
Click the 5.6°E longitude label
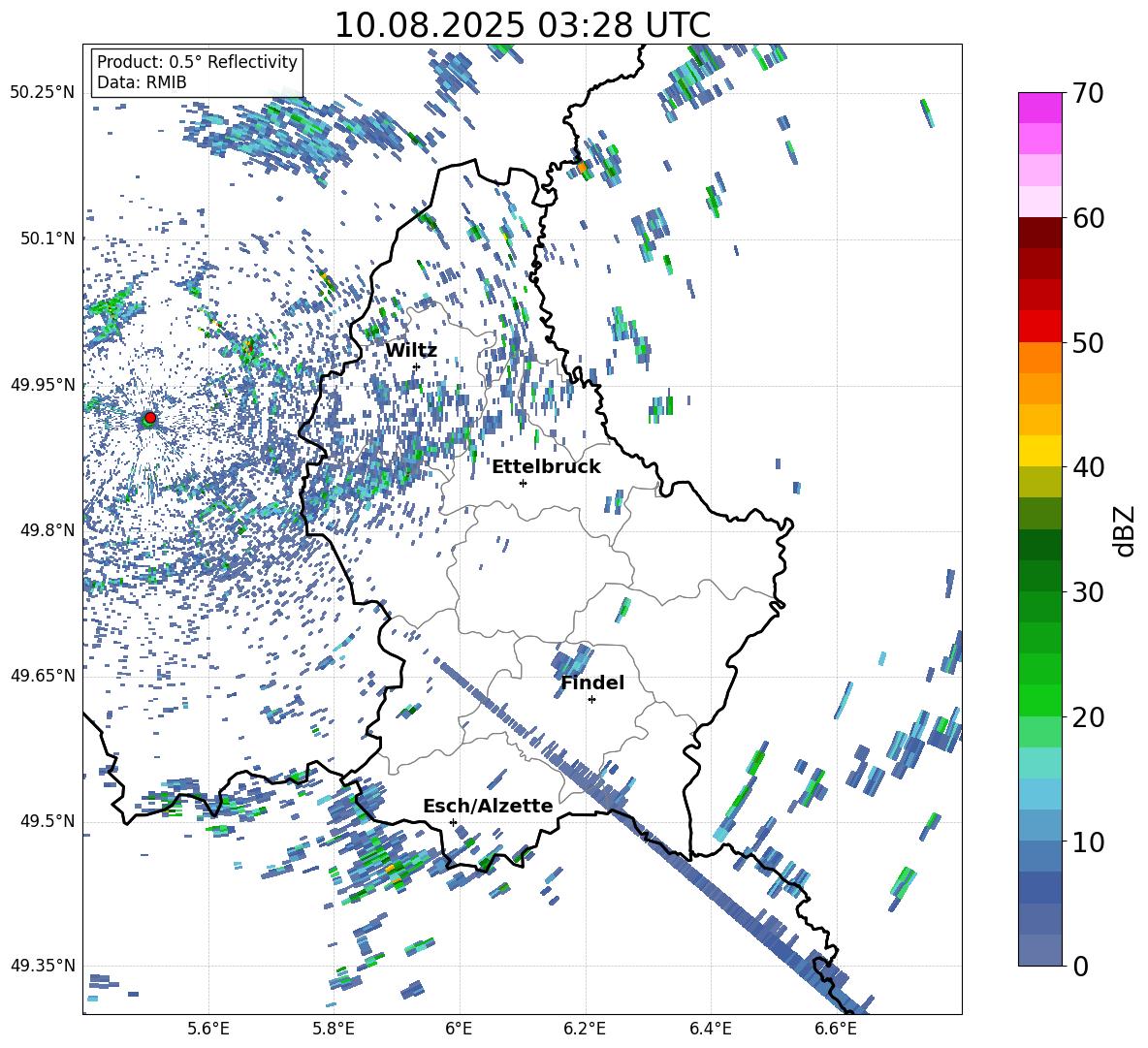208,1029
